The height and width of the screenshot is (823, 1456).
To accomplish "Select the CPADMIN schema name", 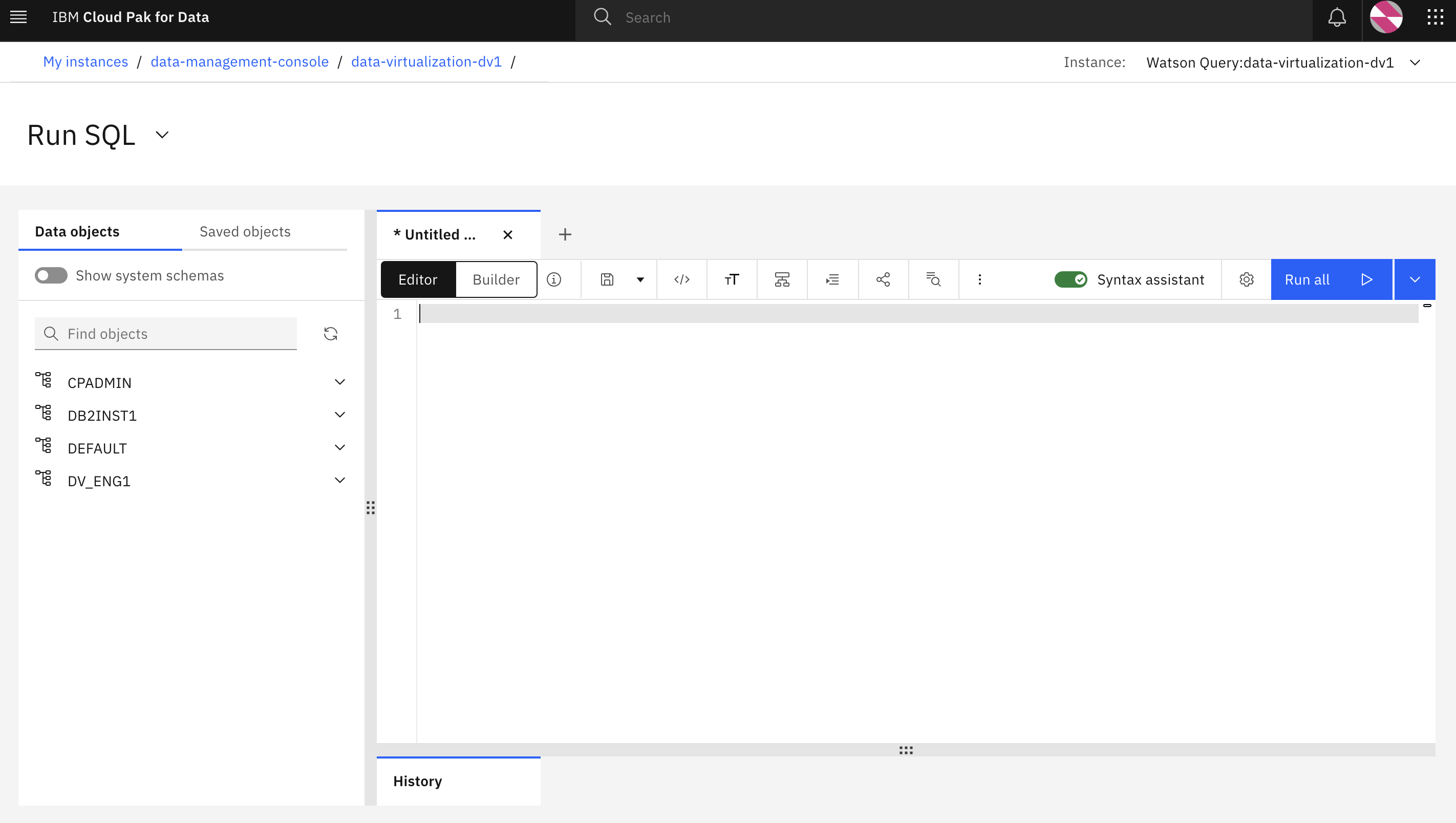I will click(99, 383).
